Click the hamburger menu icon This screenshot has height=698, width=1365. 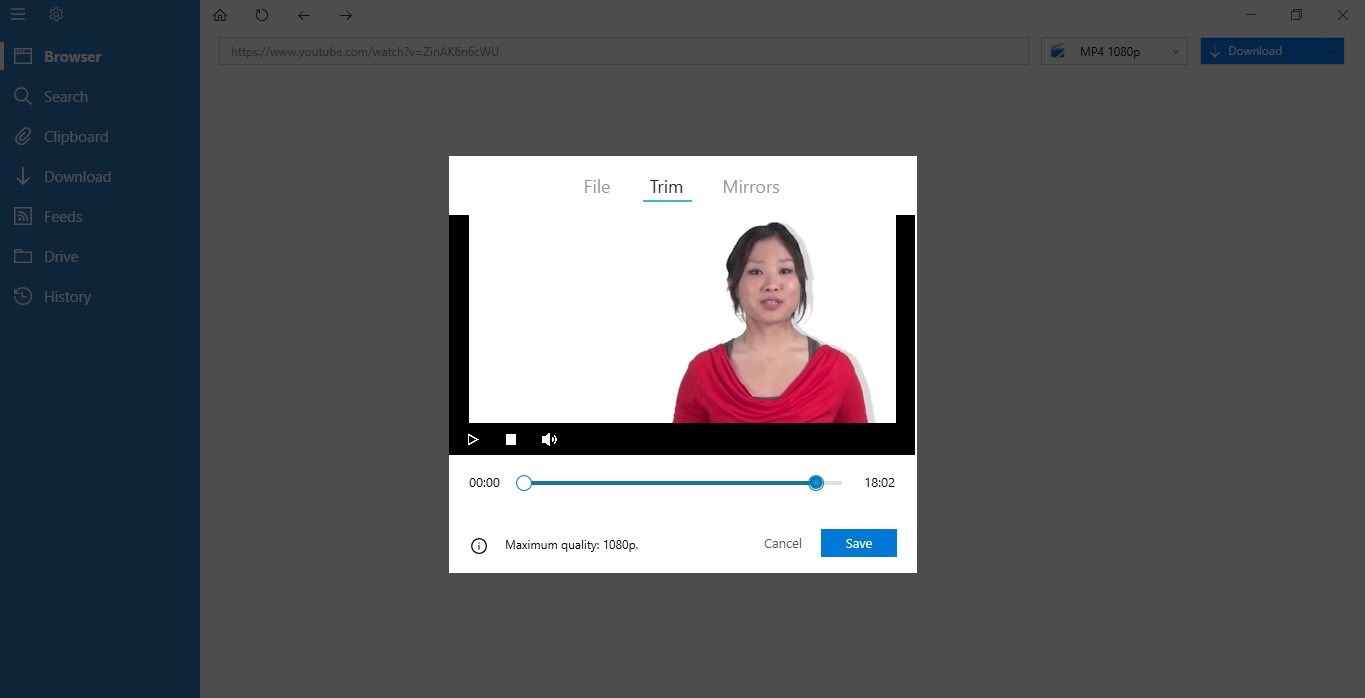[18, 15]
